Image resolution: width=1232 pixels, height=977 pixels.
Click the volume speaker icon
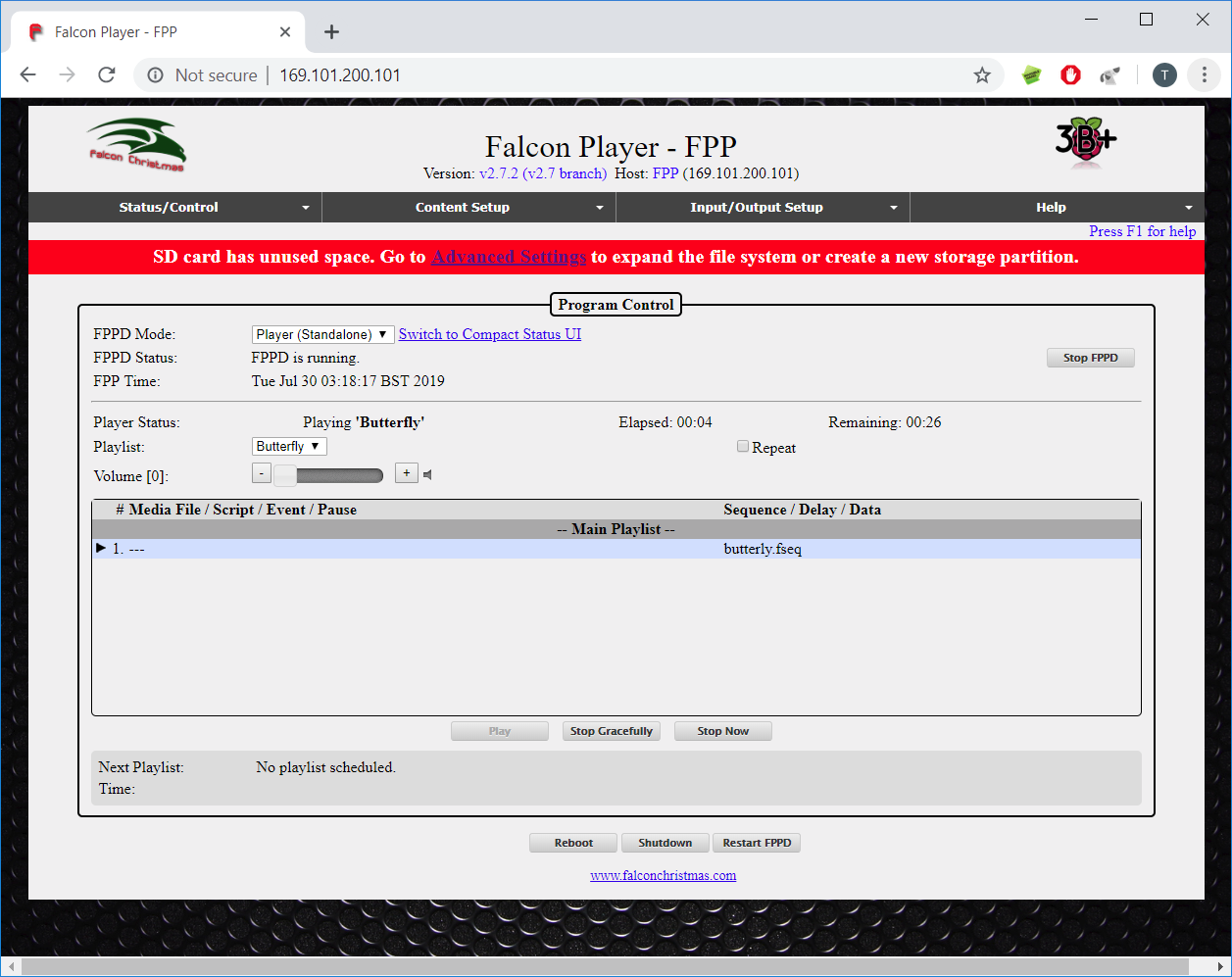tap(427, 475)
